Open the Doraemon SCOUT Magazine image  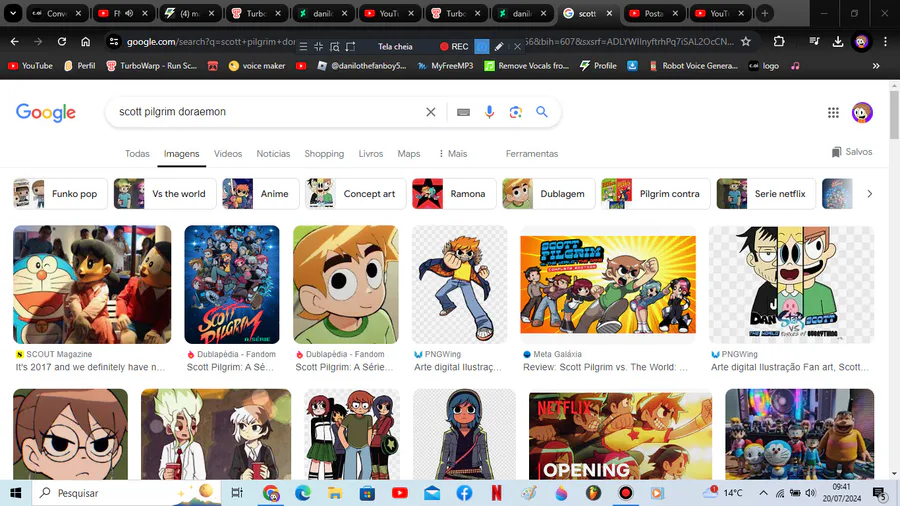(x=92, y=285)
